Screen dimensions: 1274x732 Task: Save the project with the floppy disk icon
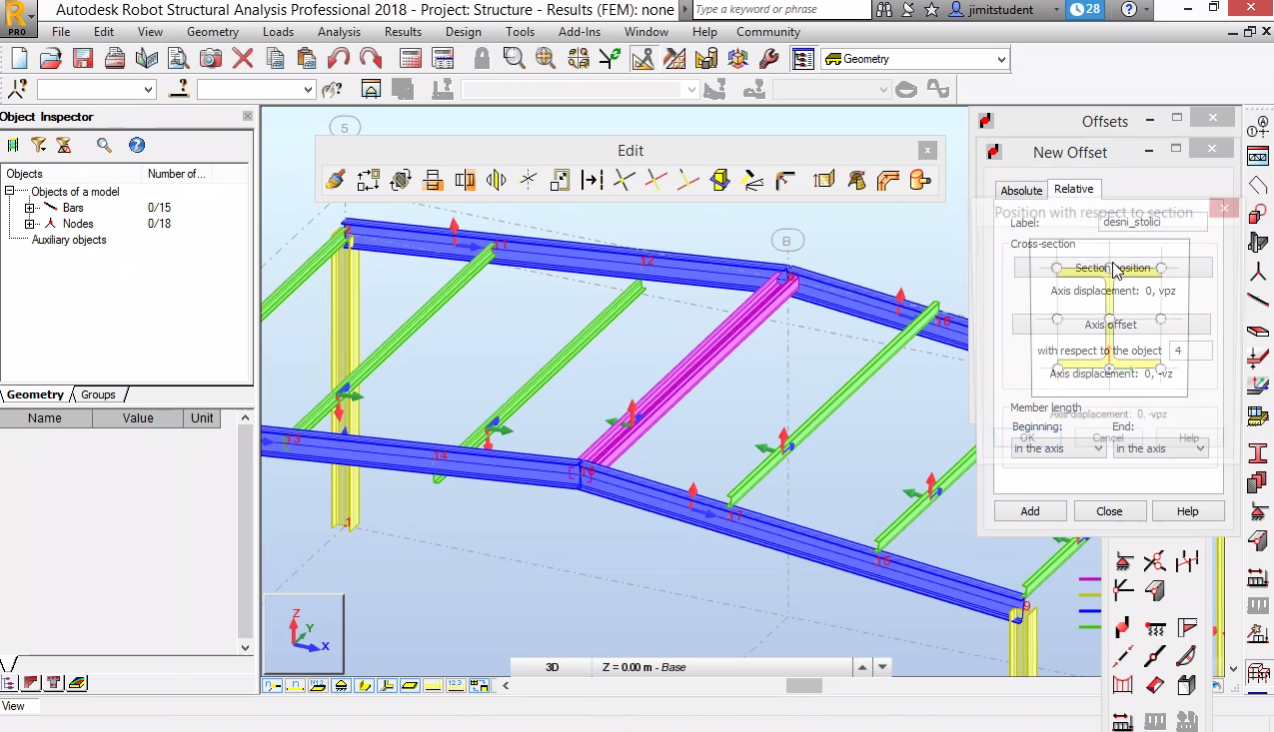83,58
